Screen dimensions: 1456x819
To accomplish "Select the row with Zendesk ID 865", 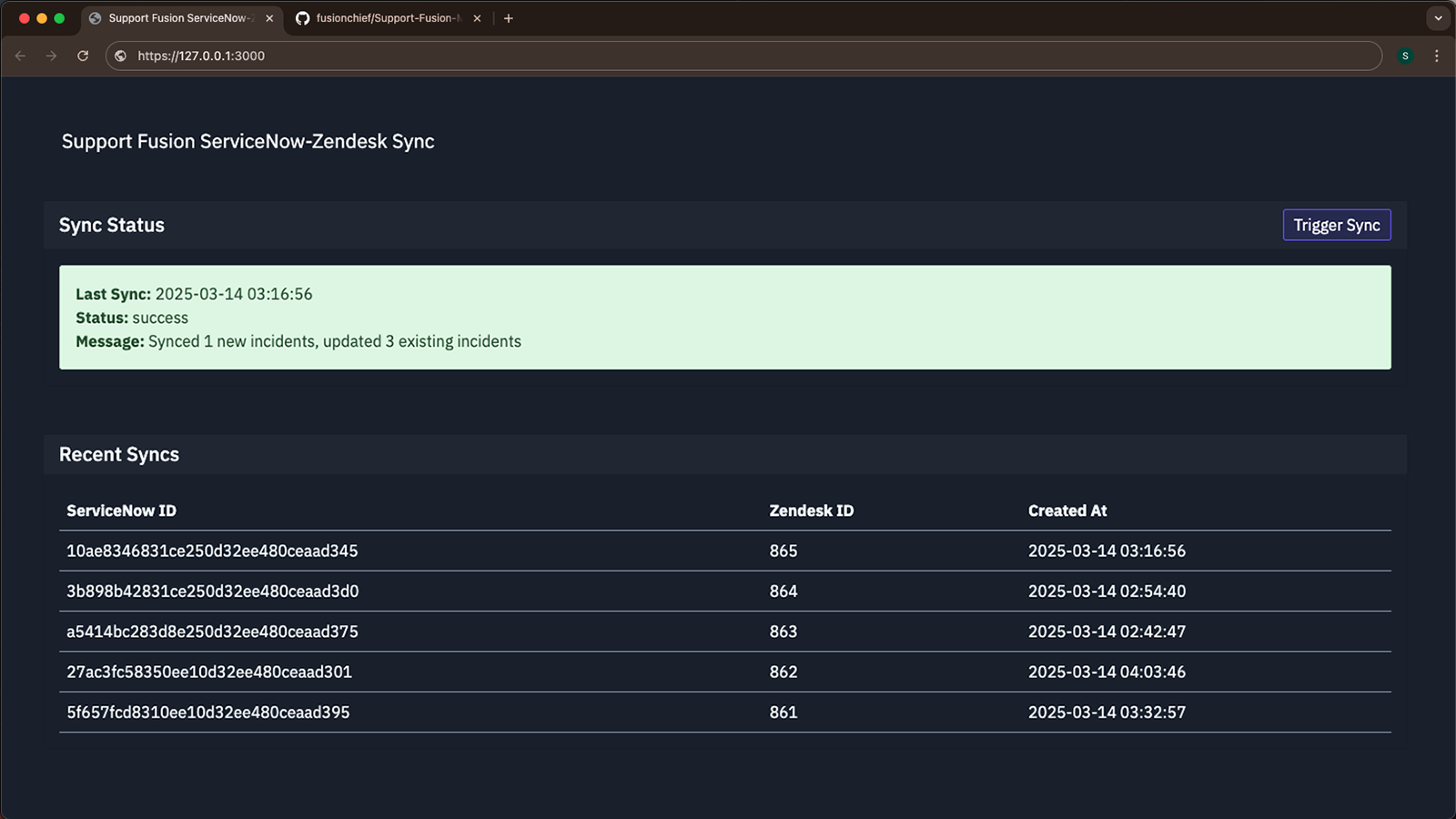I will 783,551.
